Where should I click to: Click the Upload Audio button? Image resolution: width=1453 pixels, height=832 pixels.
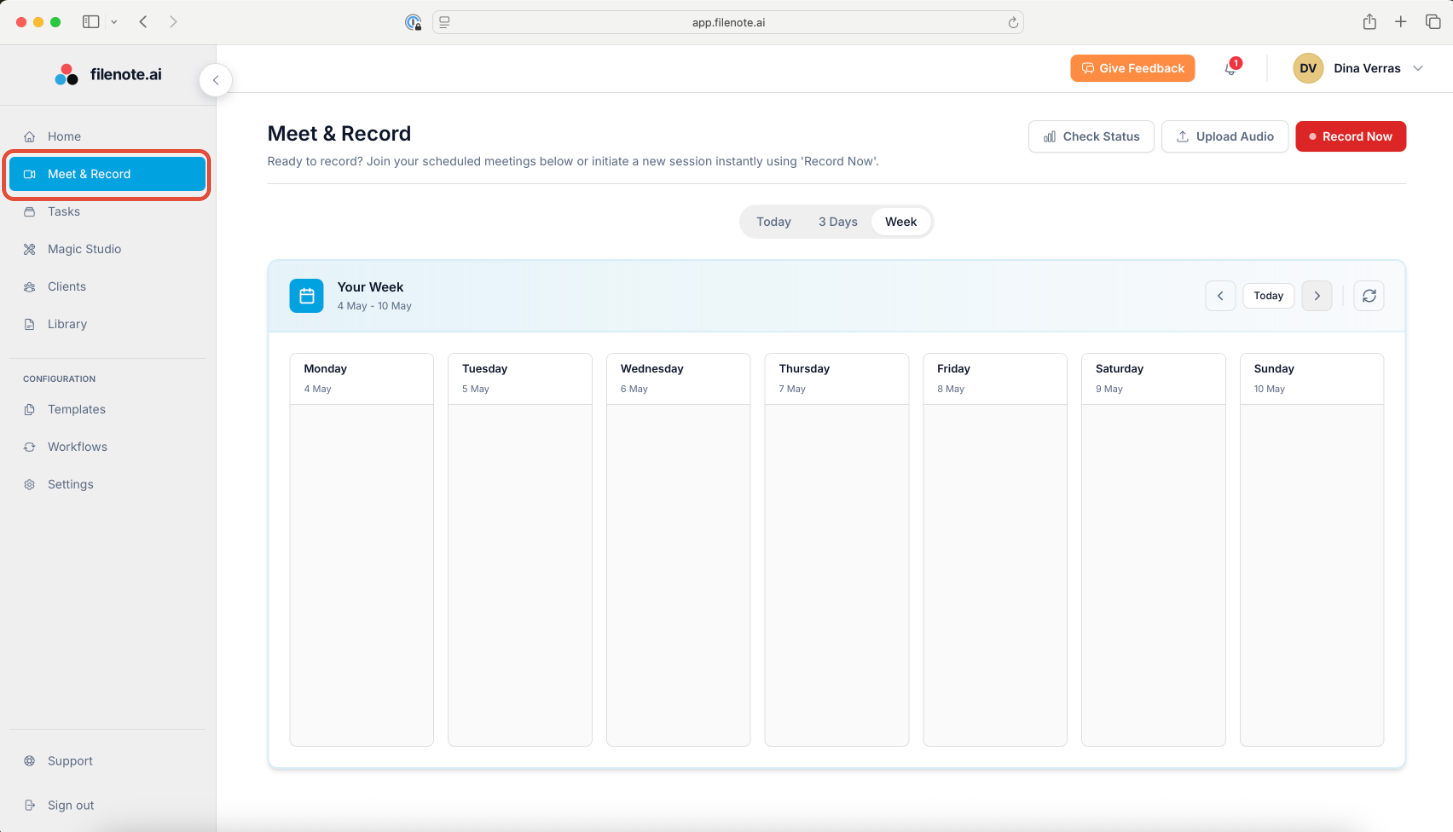[x=1224, y=137]
